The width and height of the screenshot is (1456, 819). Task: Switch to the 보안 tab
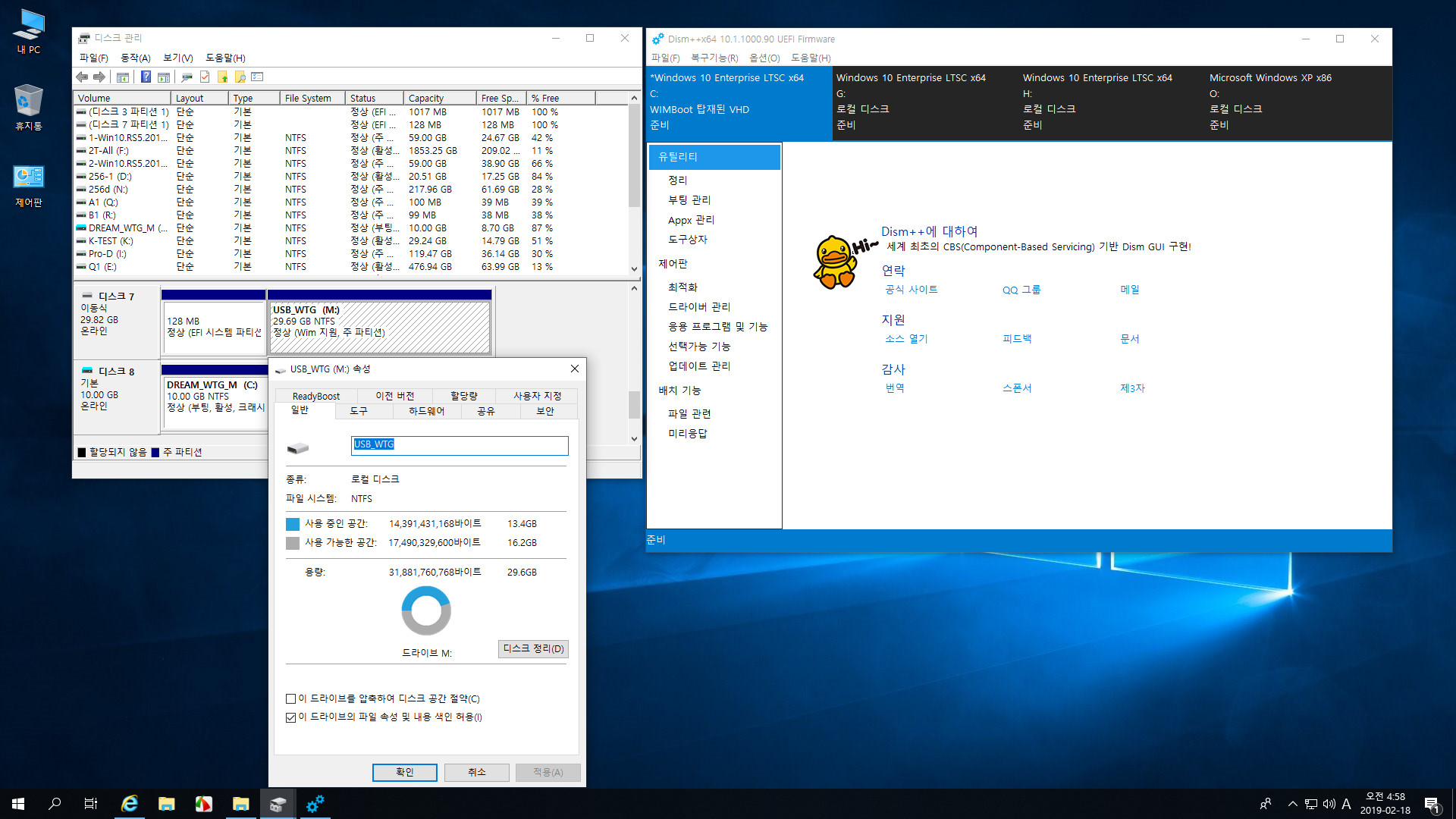tap(545, 411)
